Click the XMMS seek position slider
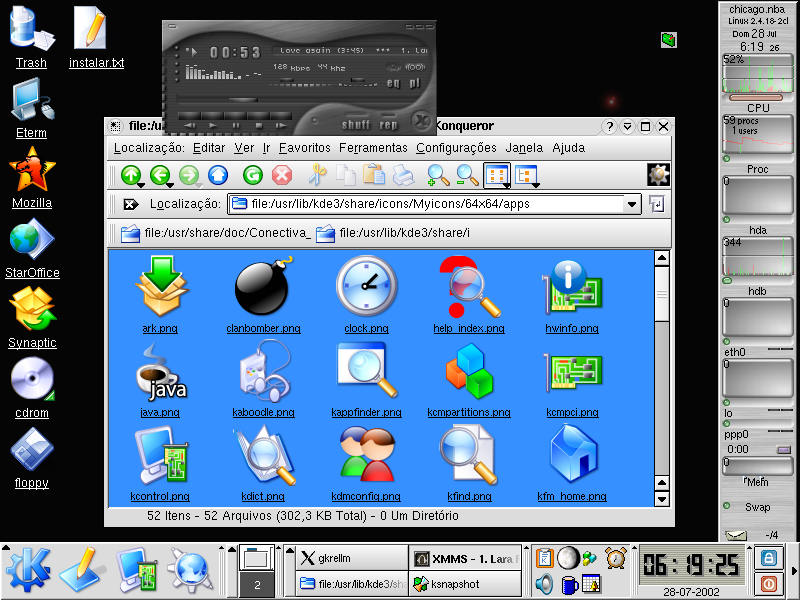Screen dimensions: 800x600 (x=243, y=100)
